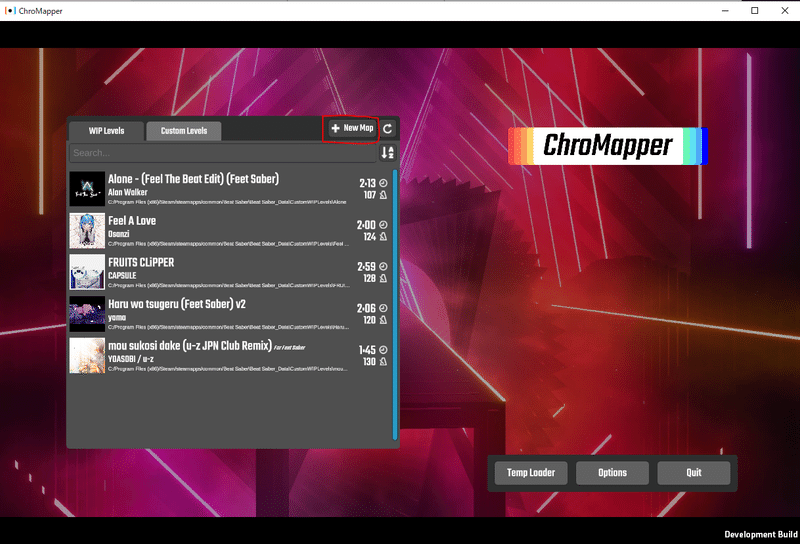Select the Feel A Love song
This screenshot has width=800, height=544.
click(x=230, y=231)
